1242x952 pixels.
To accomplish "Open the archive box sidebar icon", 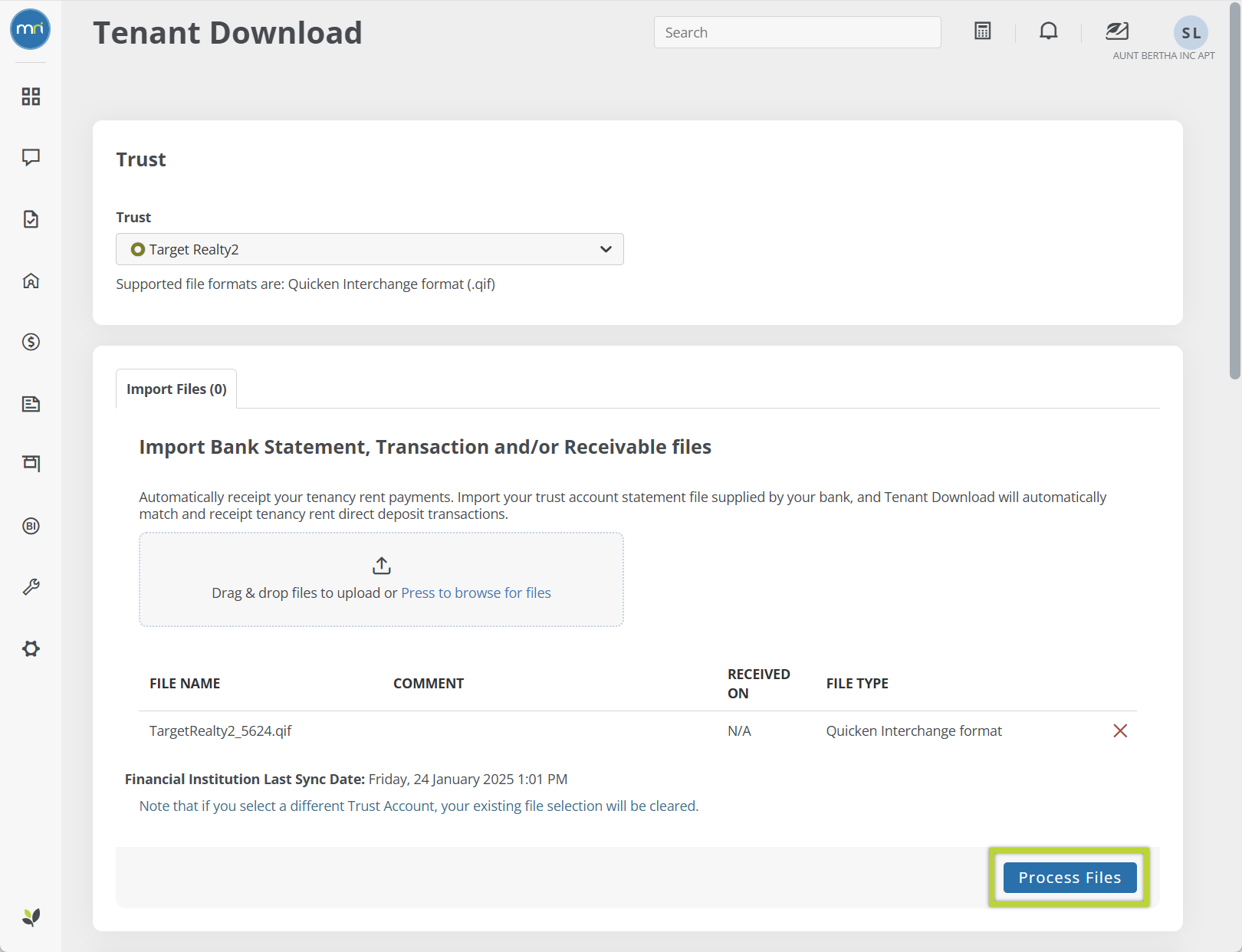I will 31,463.
